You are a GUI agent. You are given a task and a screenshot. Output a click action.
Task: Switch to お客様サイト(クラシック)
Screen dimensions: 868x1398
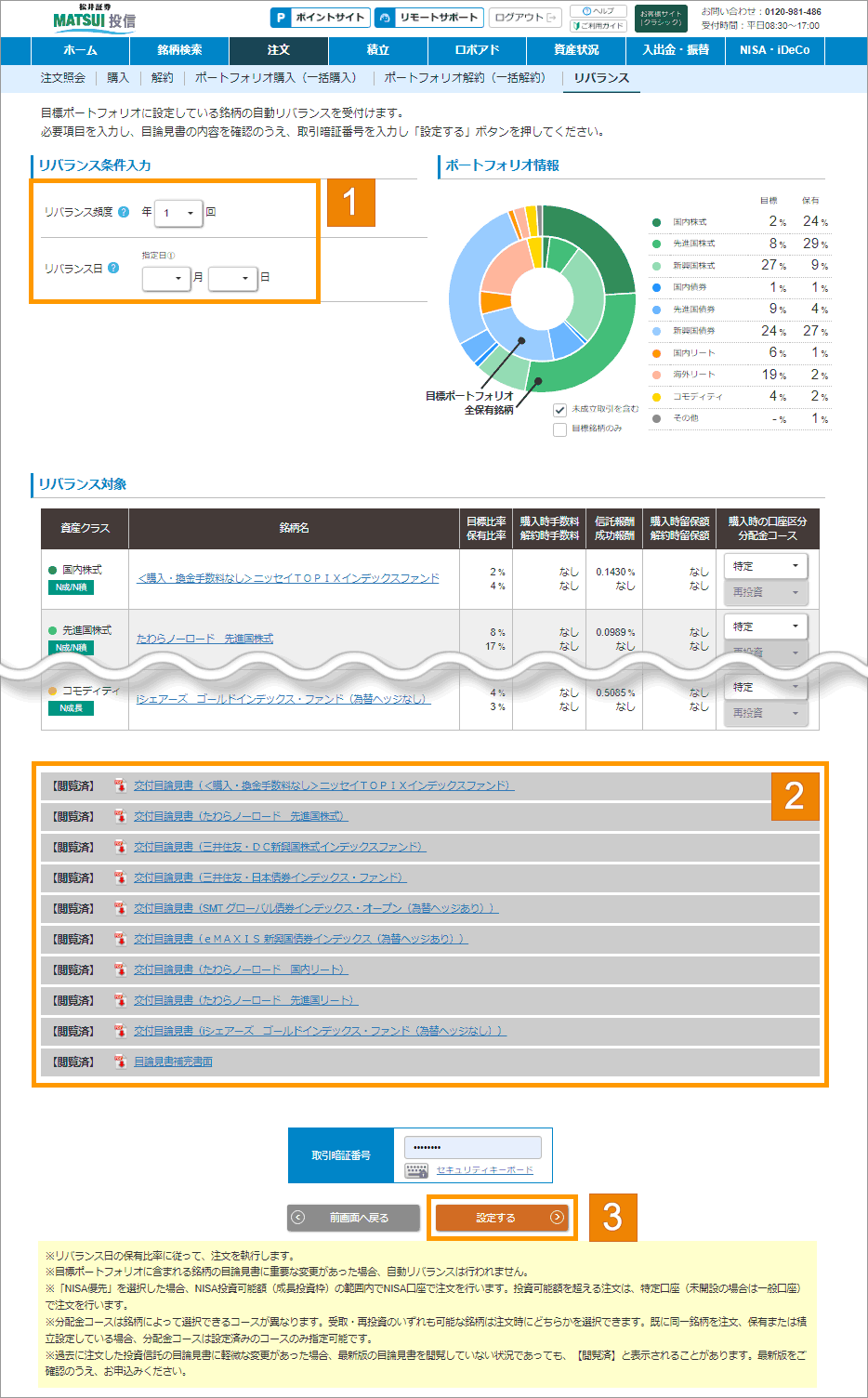click(x=661, y=19)
